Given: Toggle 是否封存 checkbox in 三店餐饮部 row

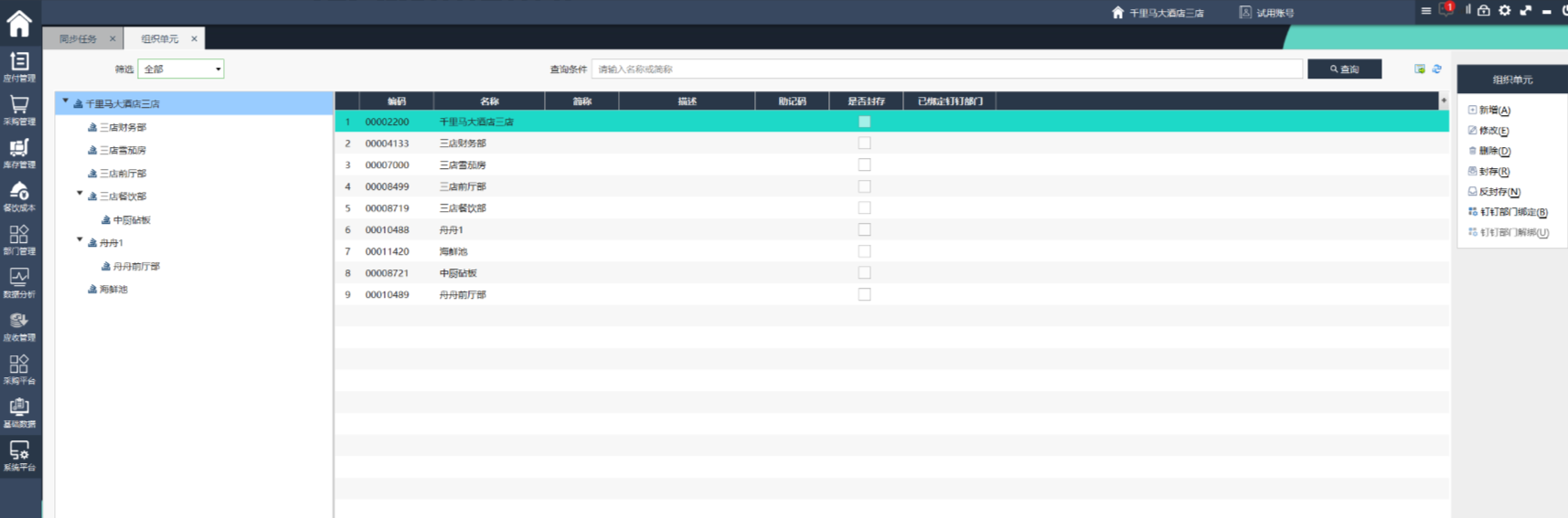Looking at the screenshot, I should pyautogui.click(x=864, y=208).
